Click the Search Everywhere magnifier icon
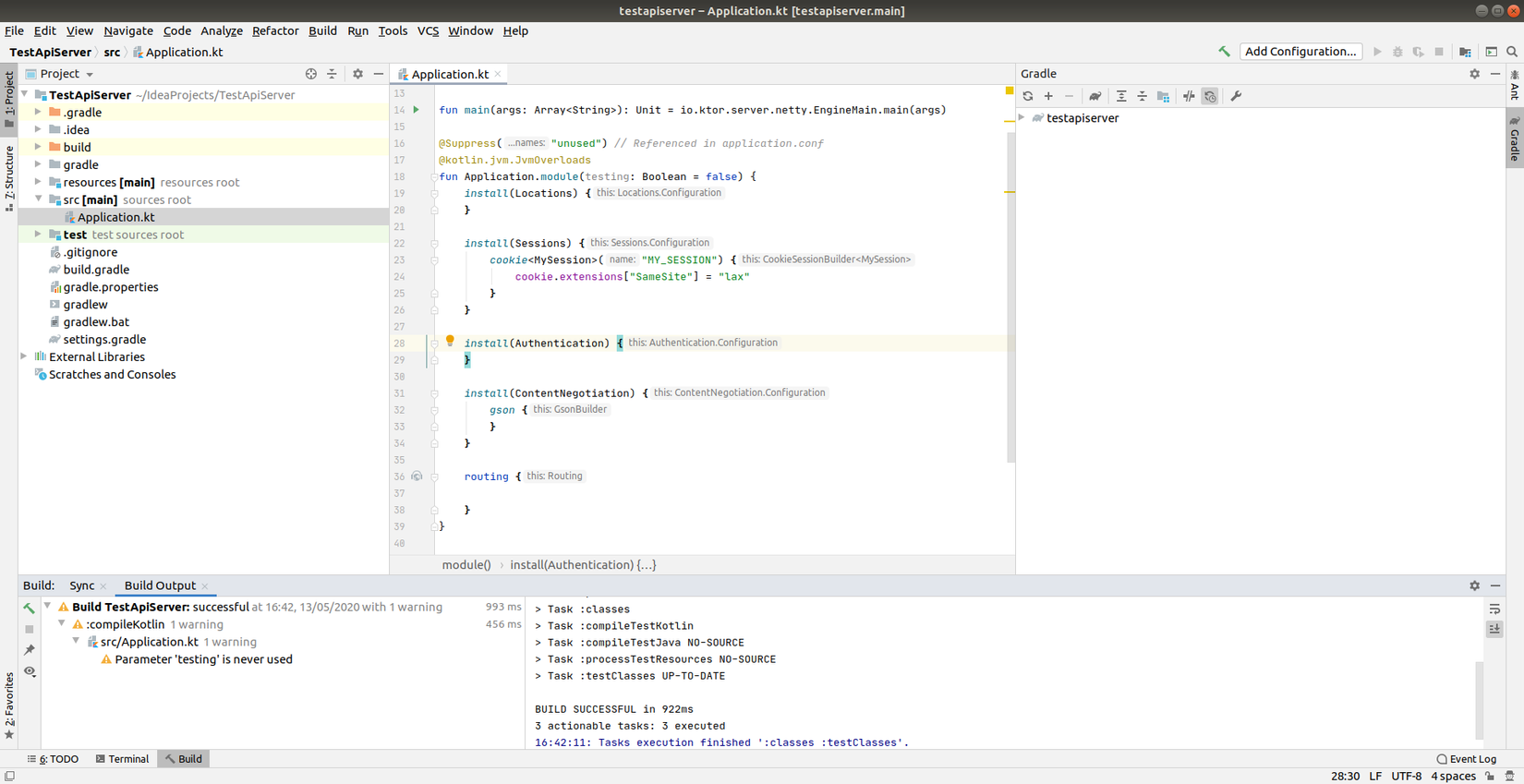The width and height of the screenshot is (1524, 784). (1512, 52)
